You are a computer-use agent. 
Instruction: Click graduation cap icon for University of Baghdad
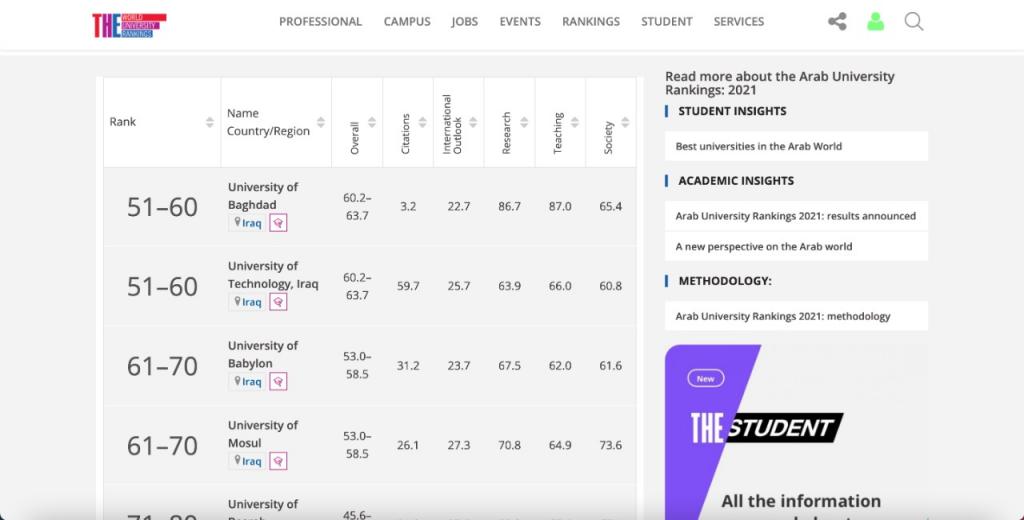(278, 223)
